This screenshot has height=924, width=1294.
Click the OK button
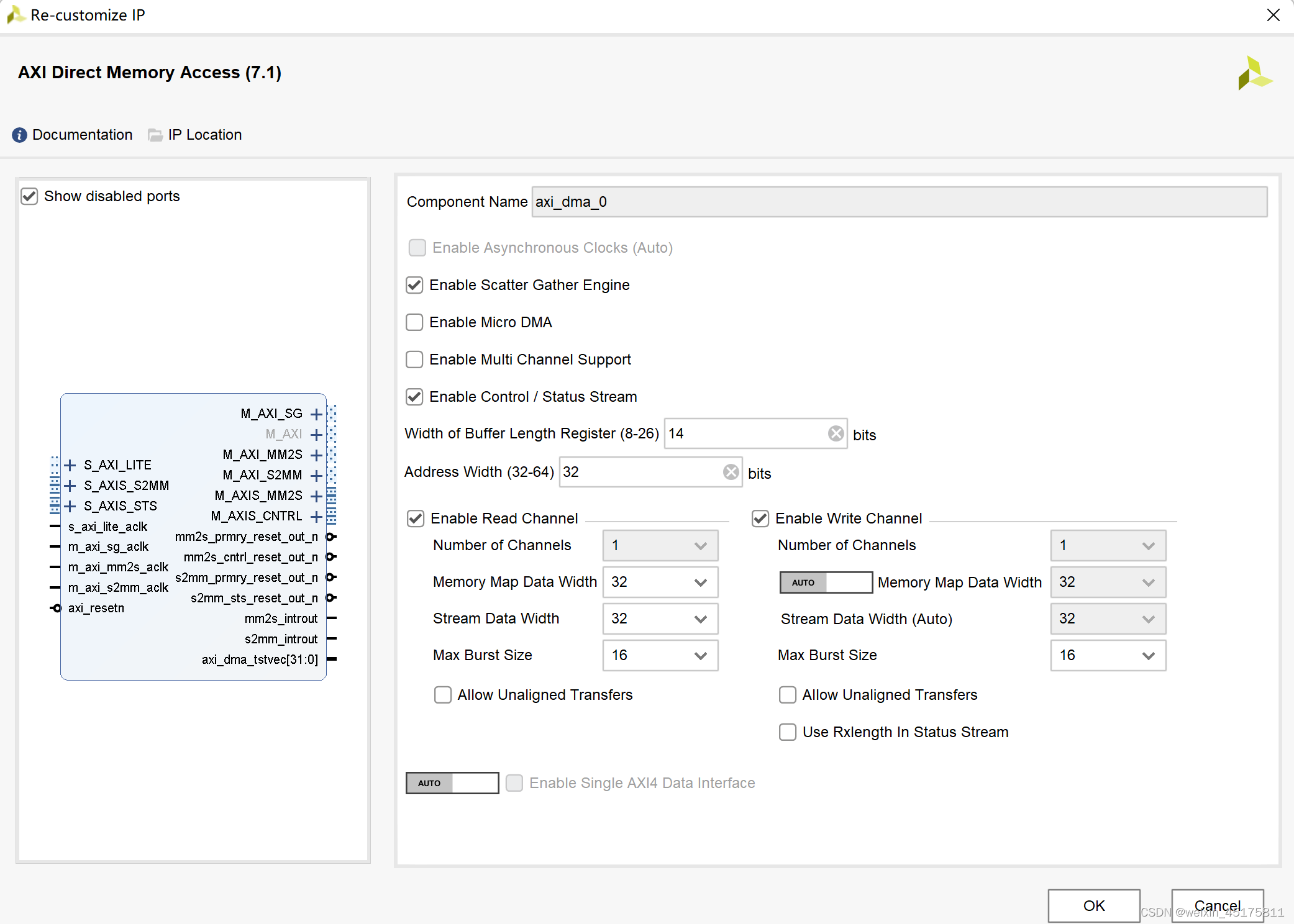(x=1093, y=906)
